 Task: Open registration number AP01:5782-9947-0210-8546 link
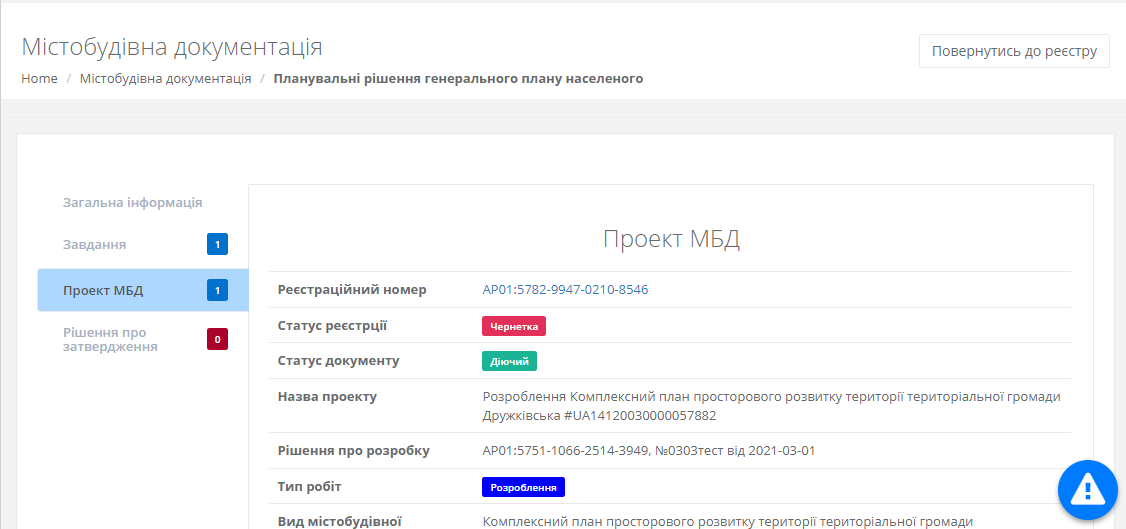pyautogui.click(x=565, y=290)
